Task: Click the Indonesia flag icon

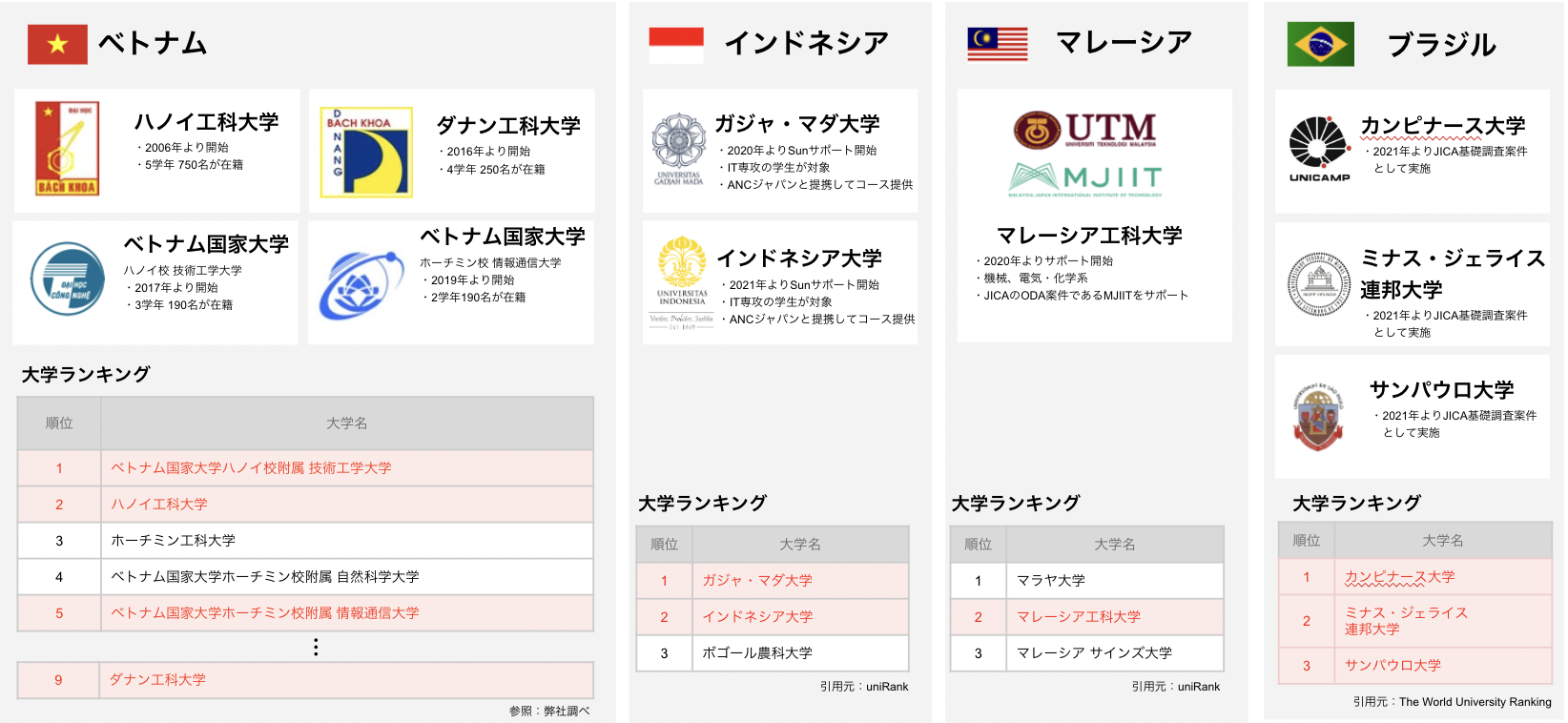Action: click(x=676, y=45)
